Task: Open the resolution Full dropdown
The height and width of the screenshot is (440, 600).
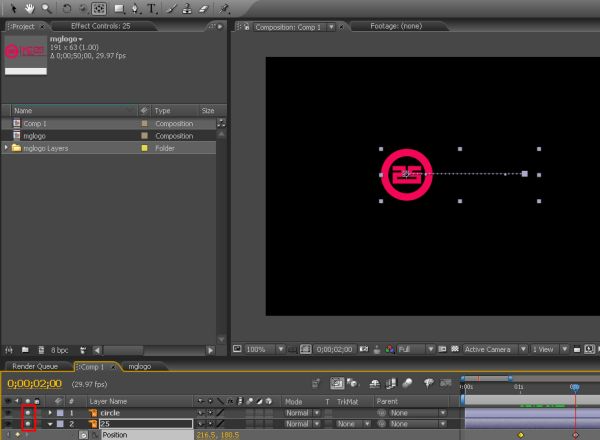Action: [x=430, y=349]
